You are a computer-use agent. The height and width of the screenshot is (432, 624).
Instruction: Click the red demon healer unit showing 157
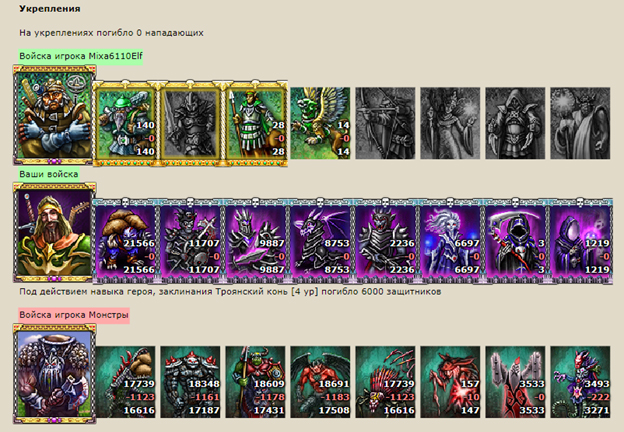(450, 382)
